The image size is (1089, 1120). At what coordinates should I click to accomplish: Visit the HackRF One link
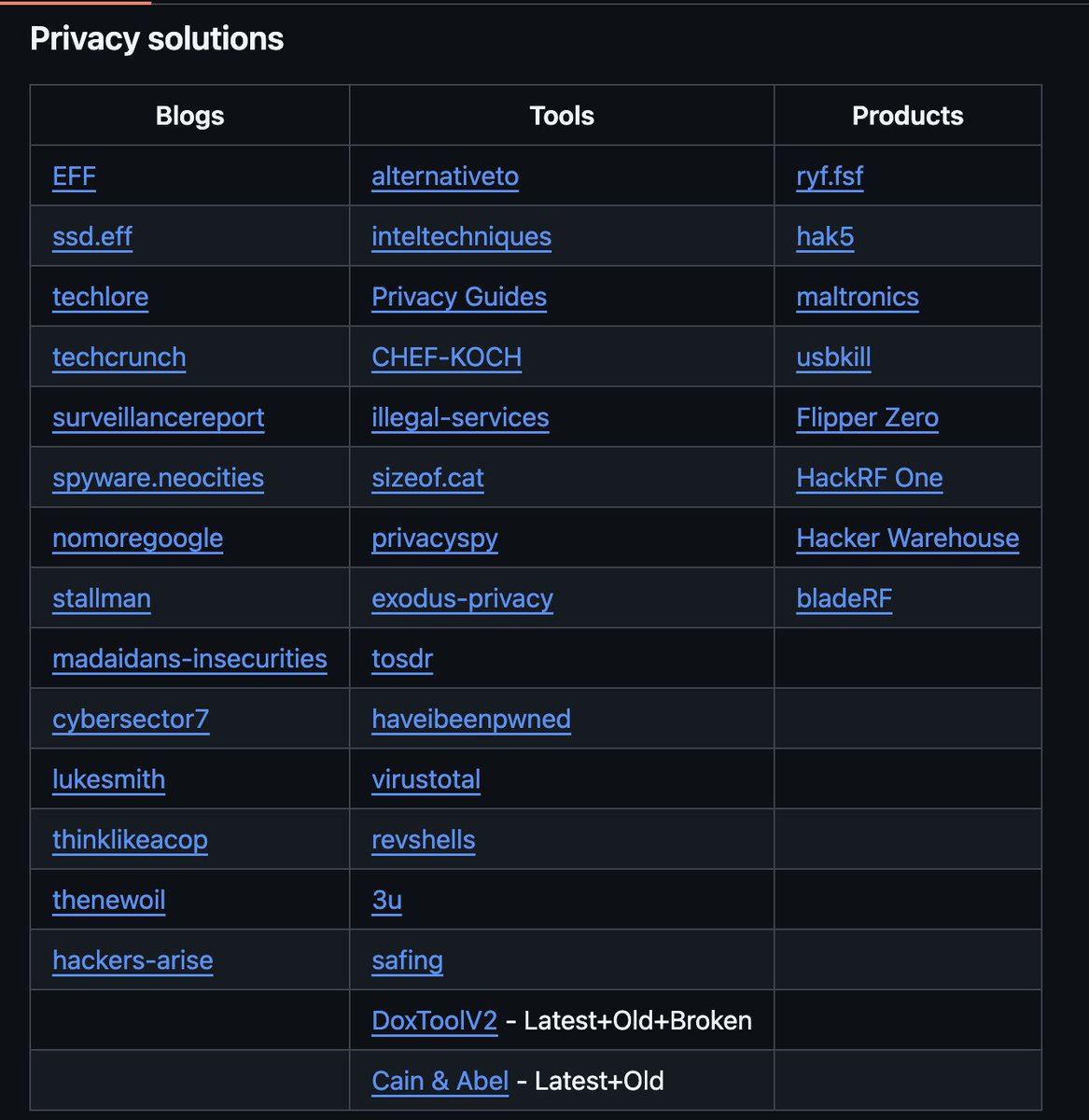[869, 478]
